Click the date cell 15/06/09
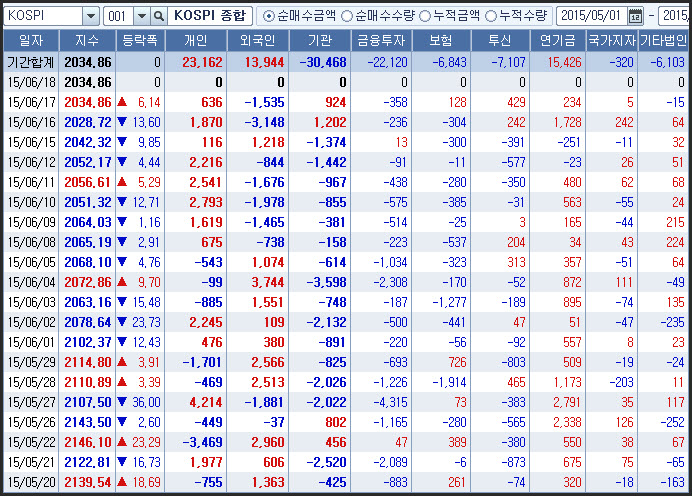 tap(31, 222)
